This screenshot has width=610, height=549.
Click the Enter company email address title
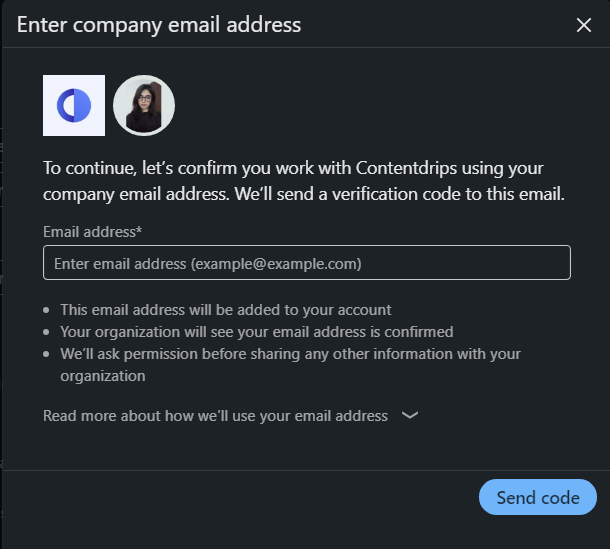159,25
